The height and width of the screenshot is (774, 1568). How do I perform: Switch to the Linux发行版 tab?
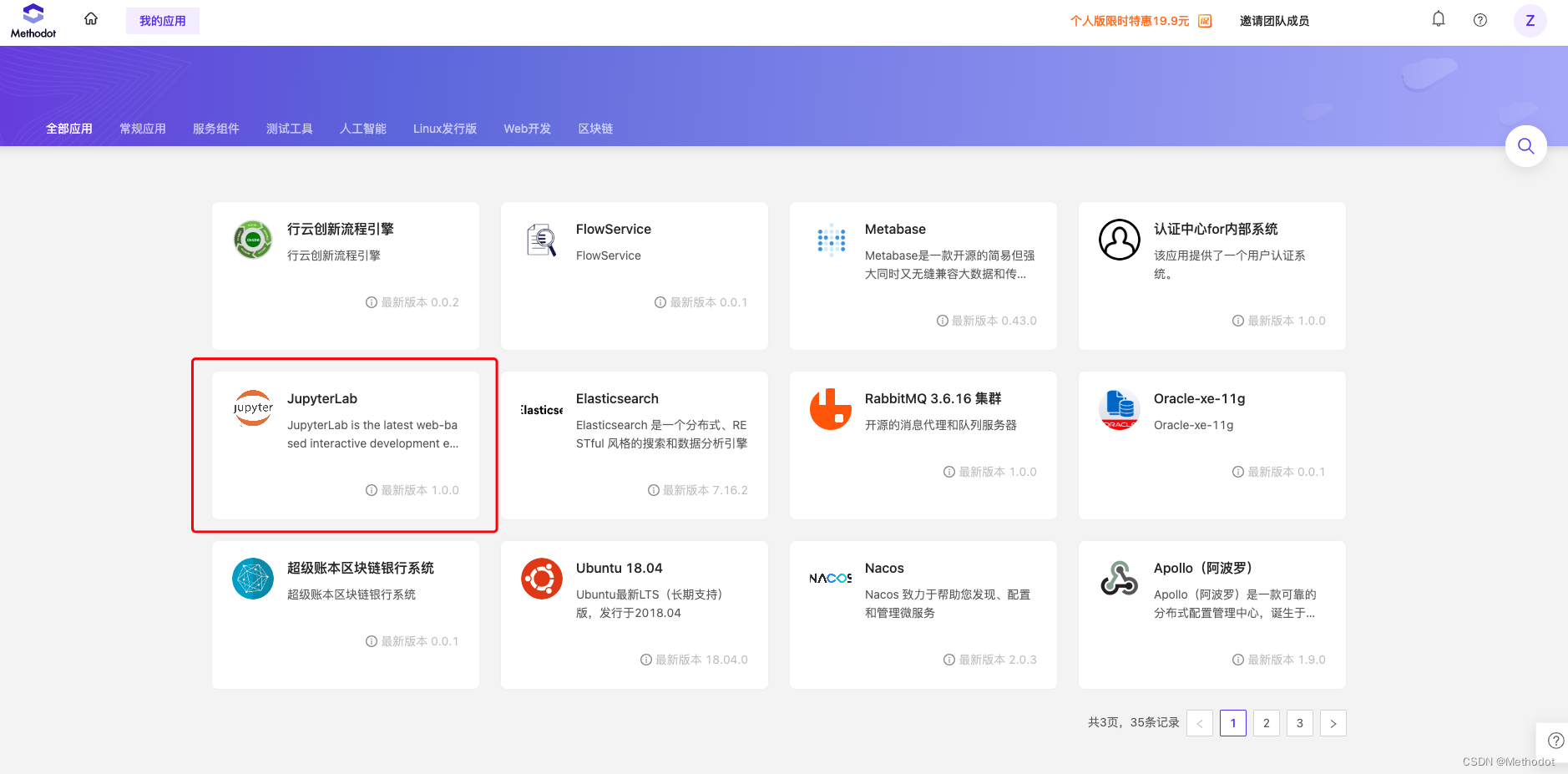pos(445,129)
